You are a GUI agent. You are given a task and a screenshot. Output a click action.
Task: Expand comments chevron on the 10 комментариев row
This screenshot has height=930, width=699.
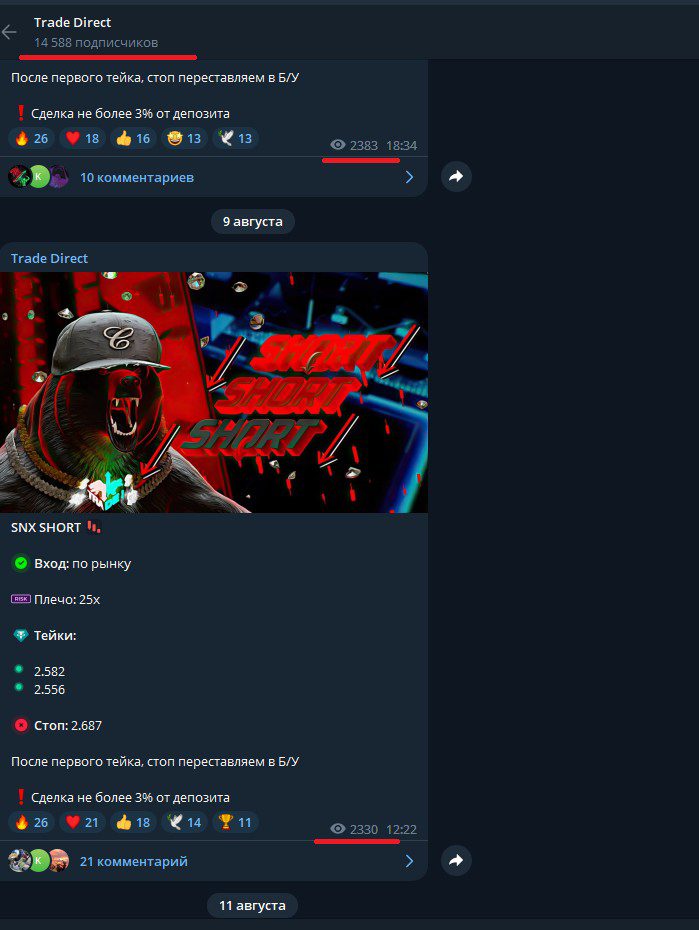tap(409, 177)
